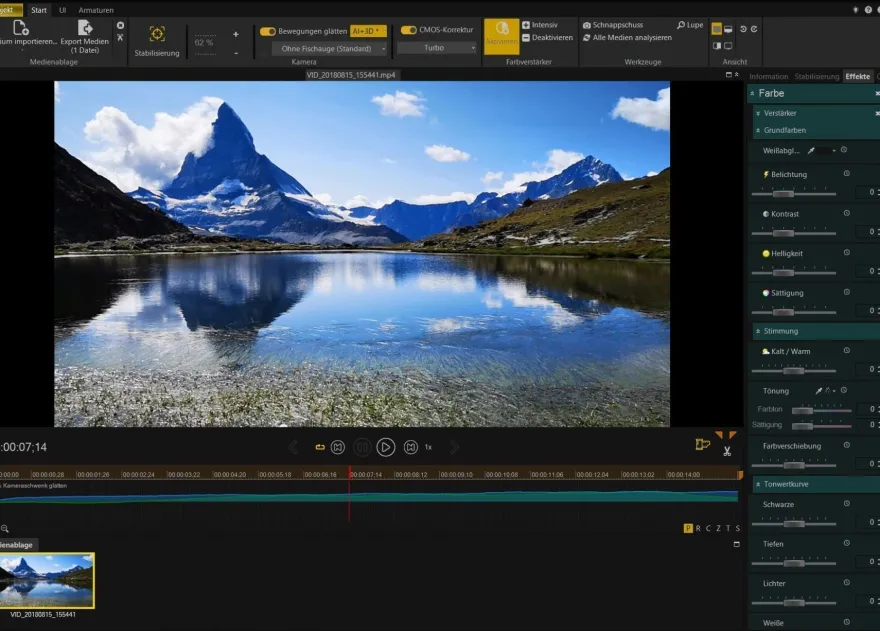Click the Weißabgleich eyedropper icon

811,150
